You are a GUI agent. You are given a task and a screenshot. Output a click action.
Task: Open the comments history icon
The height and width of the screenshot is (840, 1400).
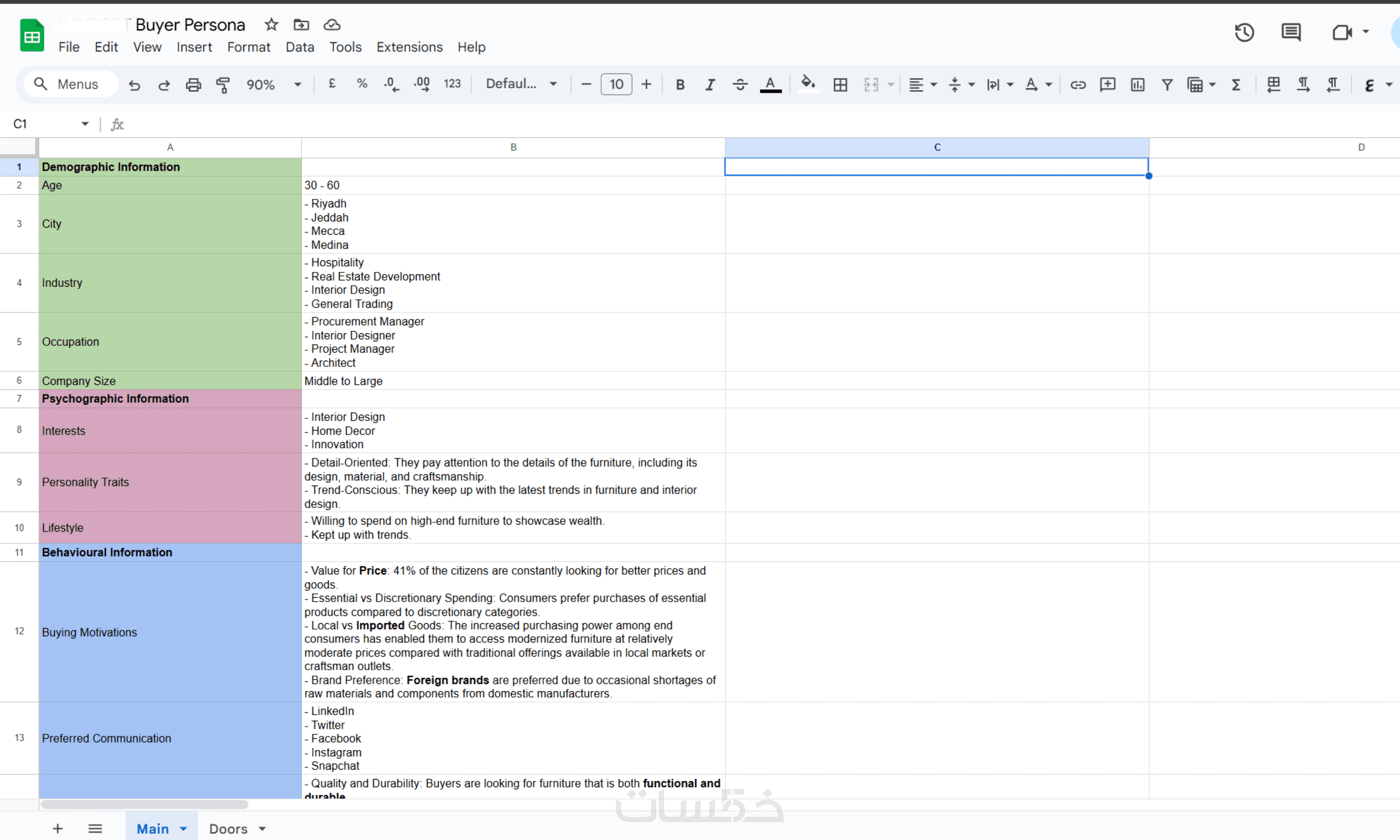[x=1291, y=32]
